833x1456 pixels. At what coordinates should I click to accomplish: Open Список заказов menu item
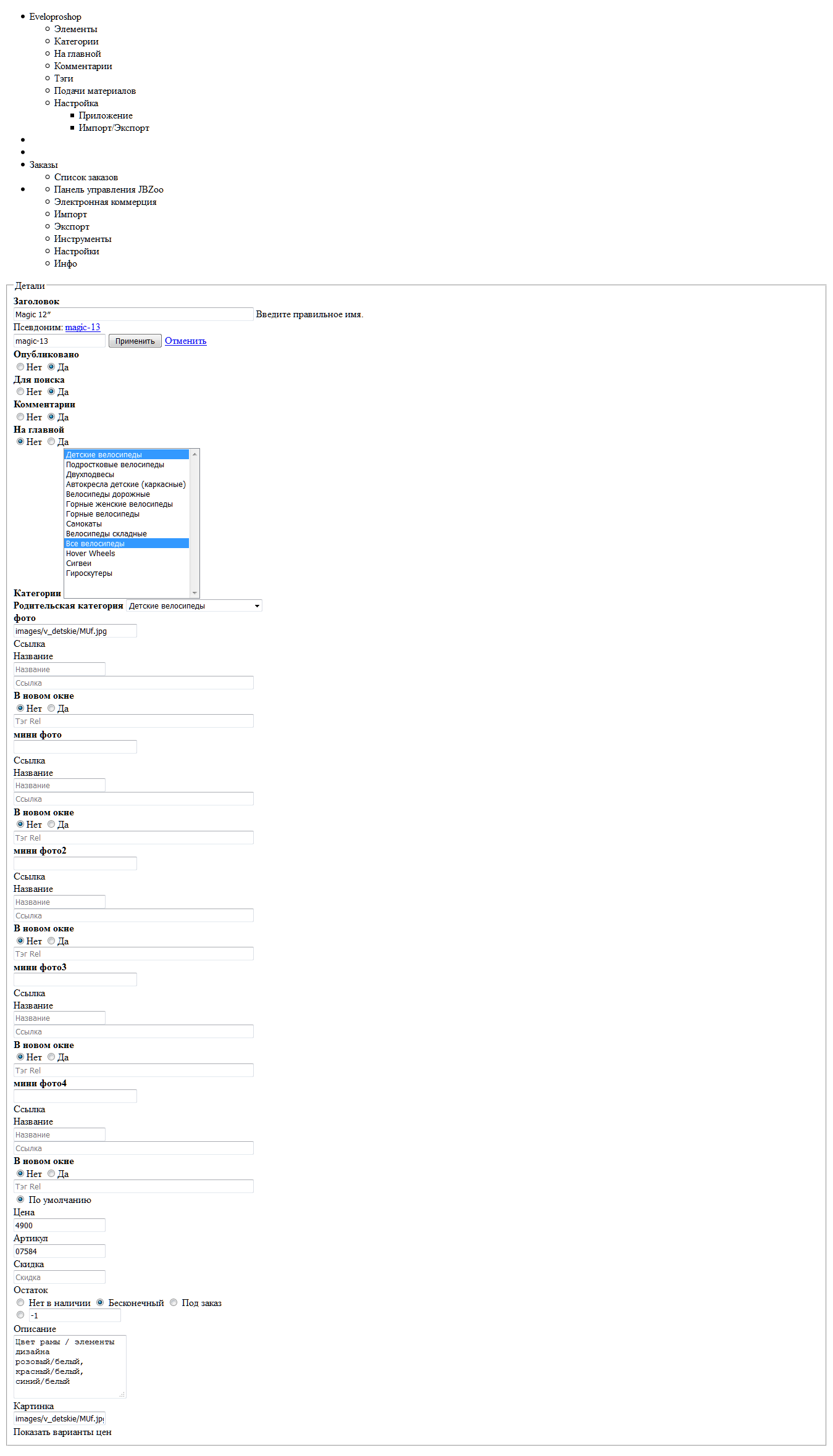click(x=86, y=177)
